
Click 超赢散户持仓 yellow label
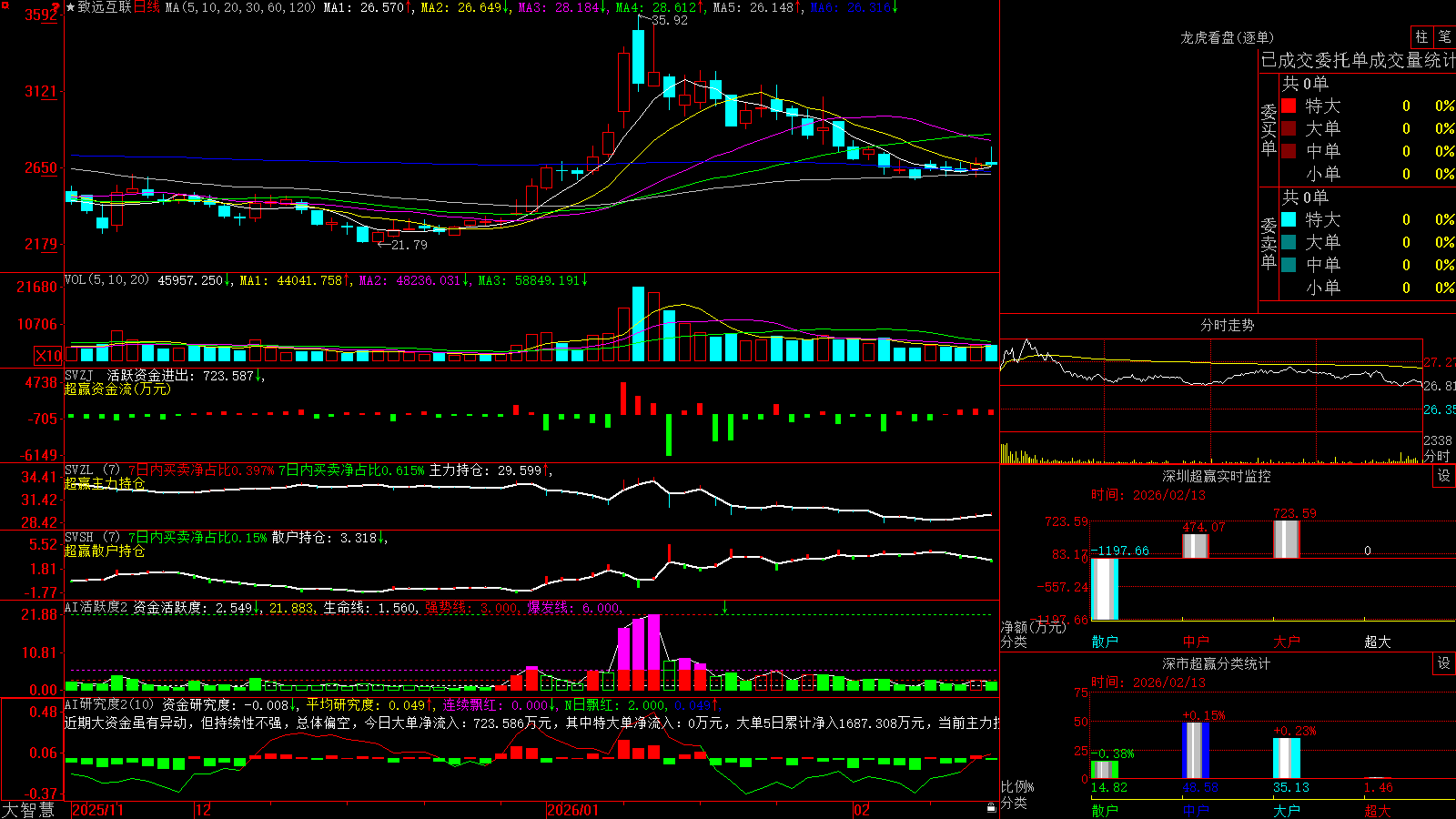pos(105,551)
